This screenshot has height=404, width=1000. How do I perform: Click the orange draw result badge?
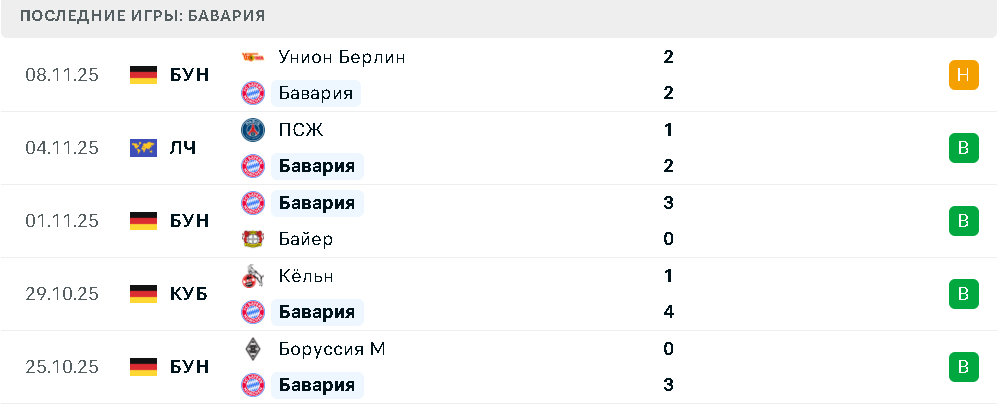(x=963, y=75)
